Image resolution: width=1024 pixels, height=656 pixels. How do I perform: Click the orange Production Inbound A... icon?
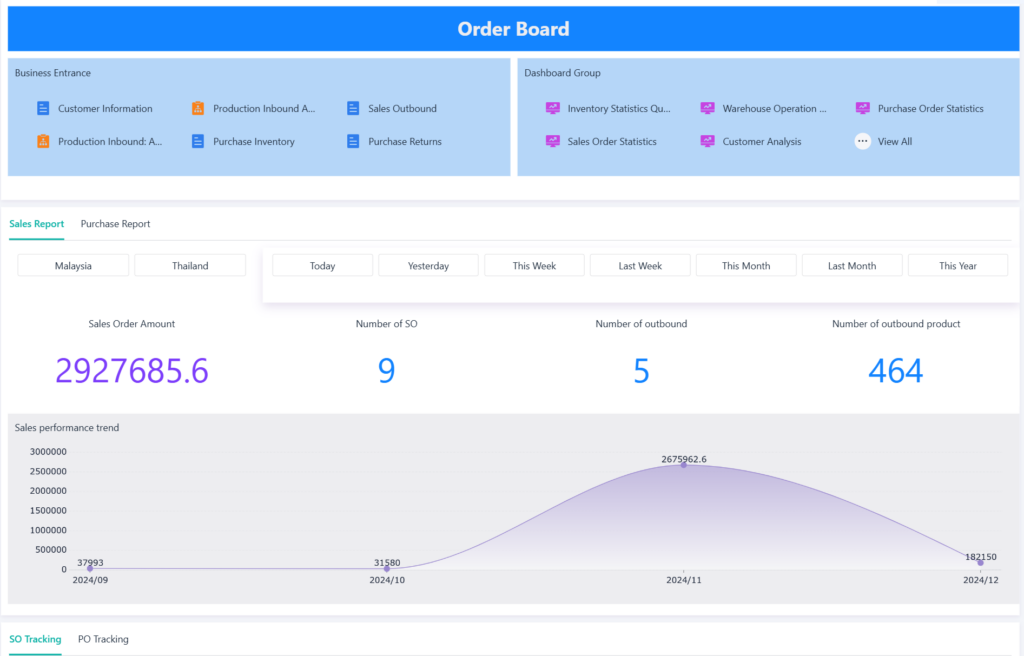[x=198, y=108]
